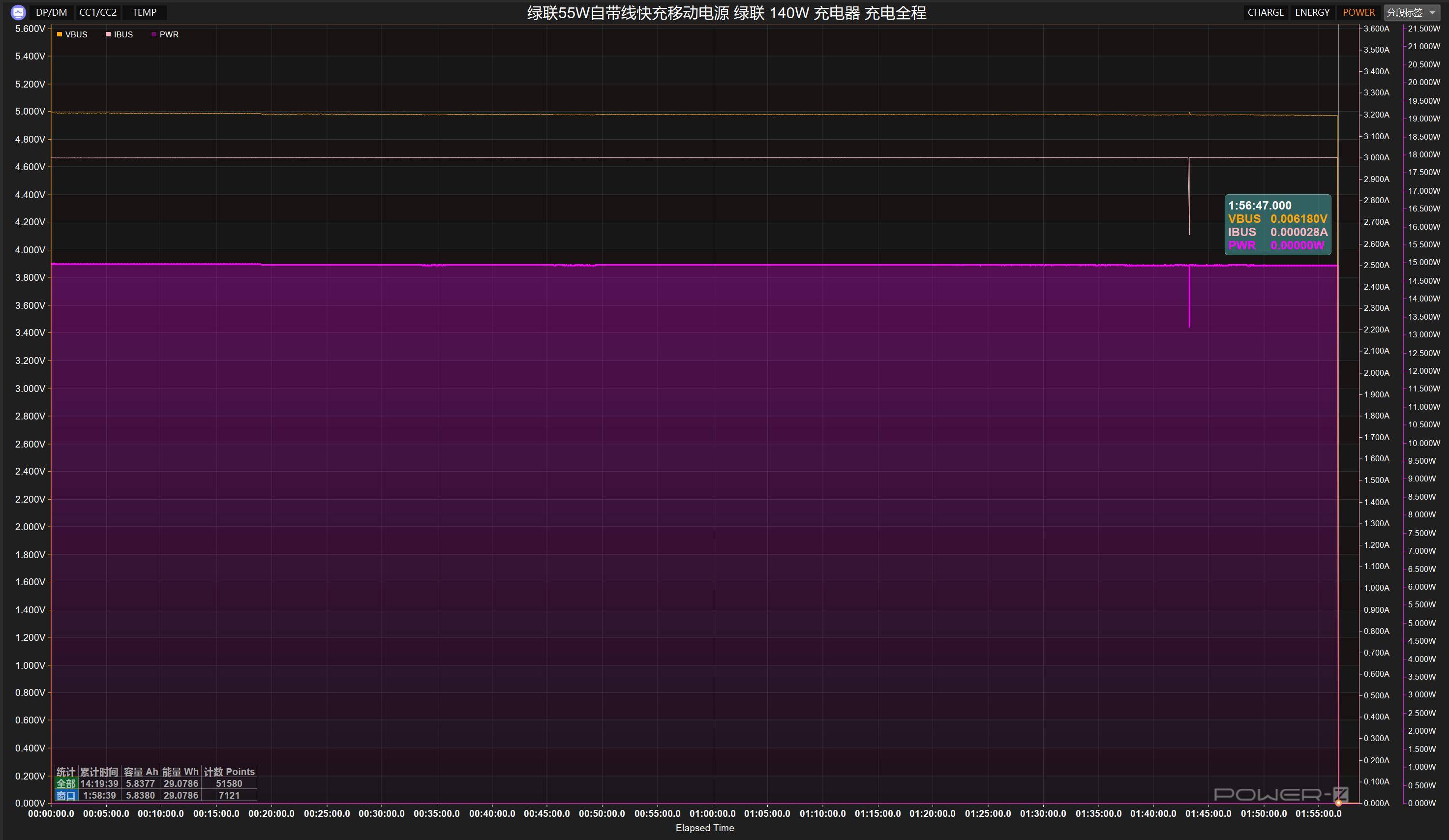Click the chart title text at the top
Viewport: 1449px width, 840px height.
pyautogui.click(x=726, y=13)
